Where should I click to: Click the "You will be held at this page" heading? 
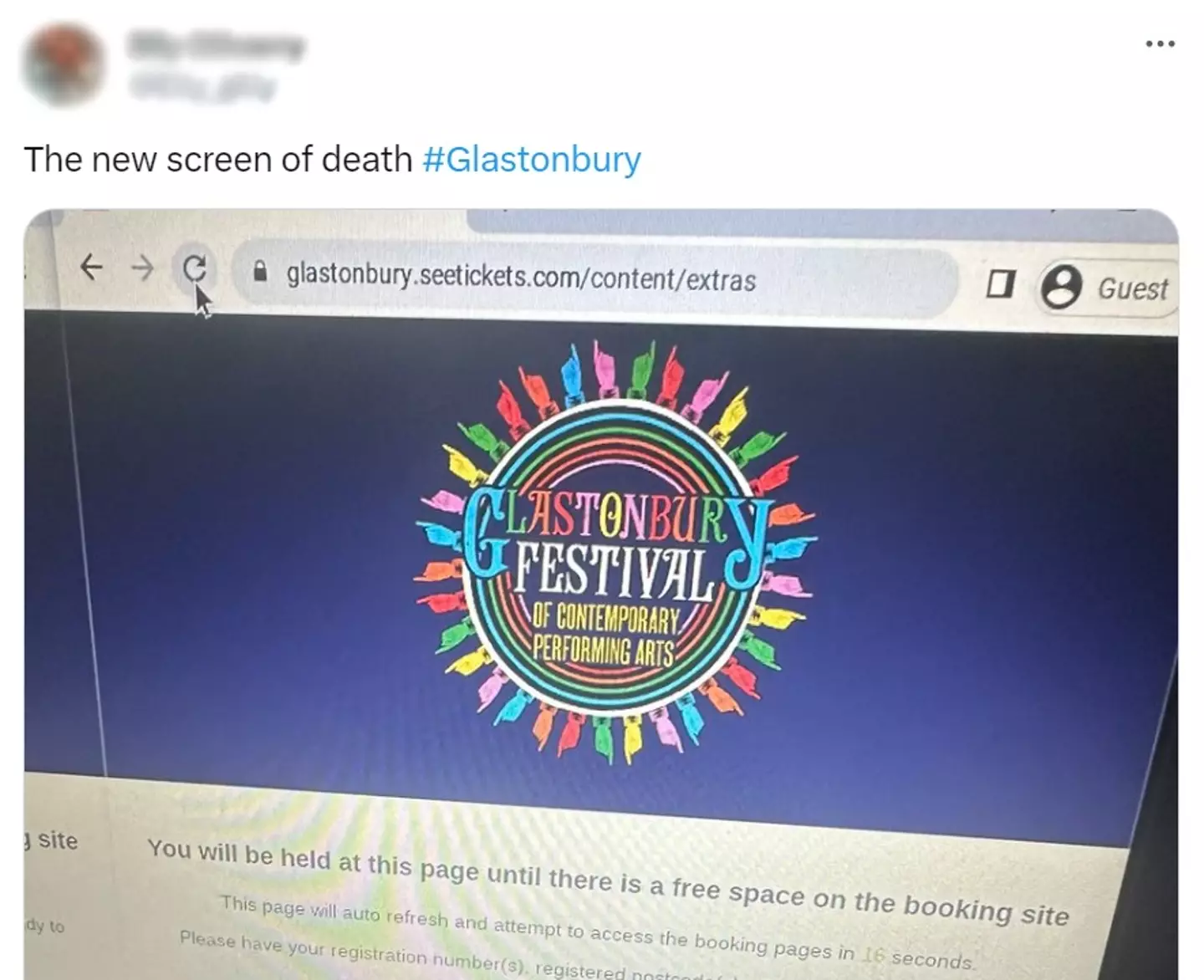(x=608, y=880)
